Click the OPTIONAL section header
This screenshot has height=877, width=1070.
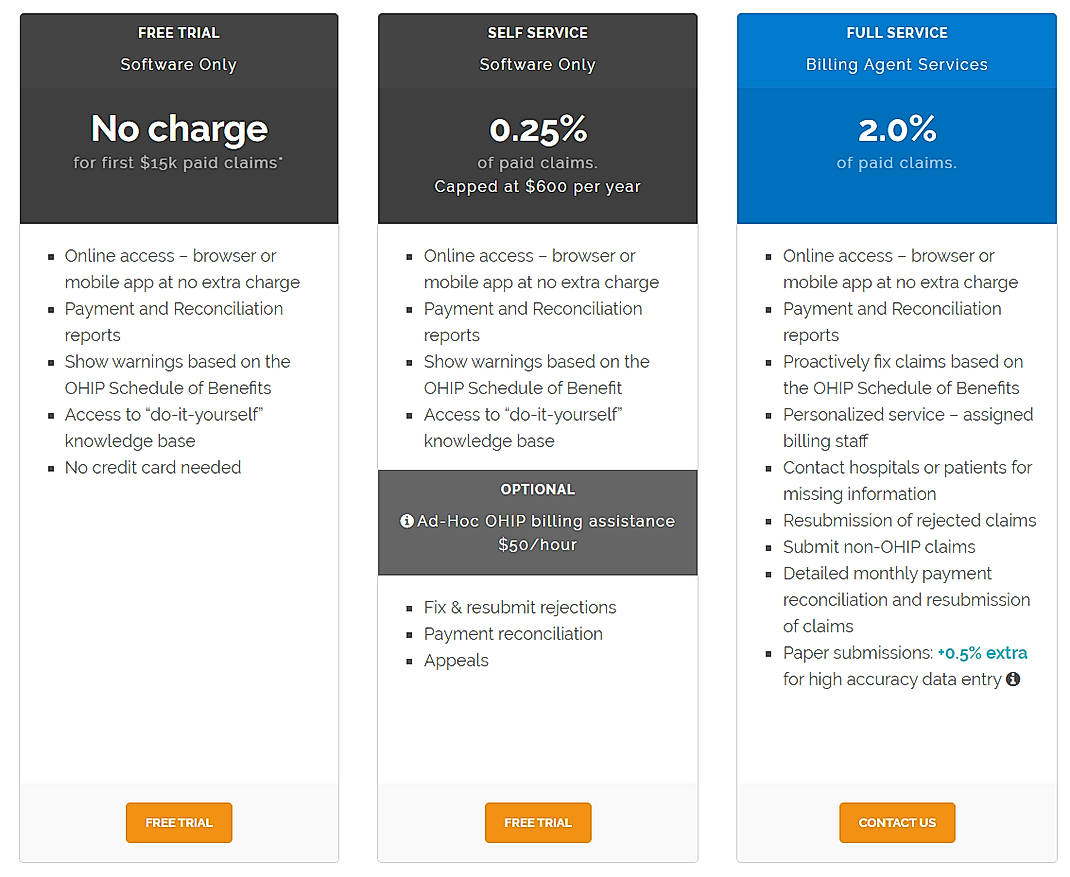coord(537,490)
